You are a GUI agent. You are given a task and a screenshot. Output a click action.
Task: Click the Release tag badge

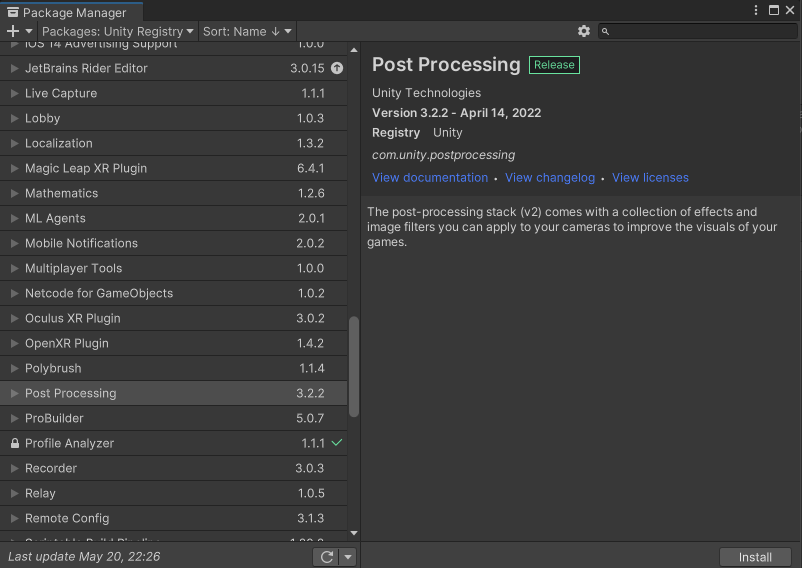(554, 65)
